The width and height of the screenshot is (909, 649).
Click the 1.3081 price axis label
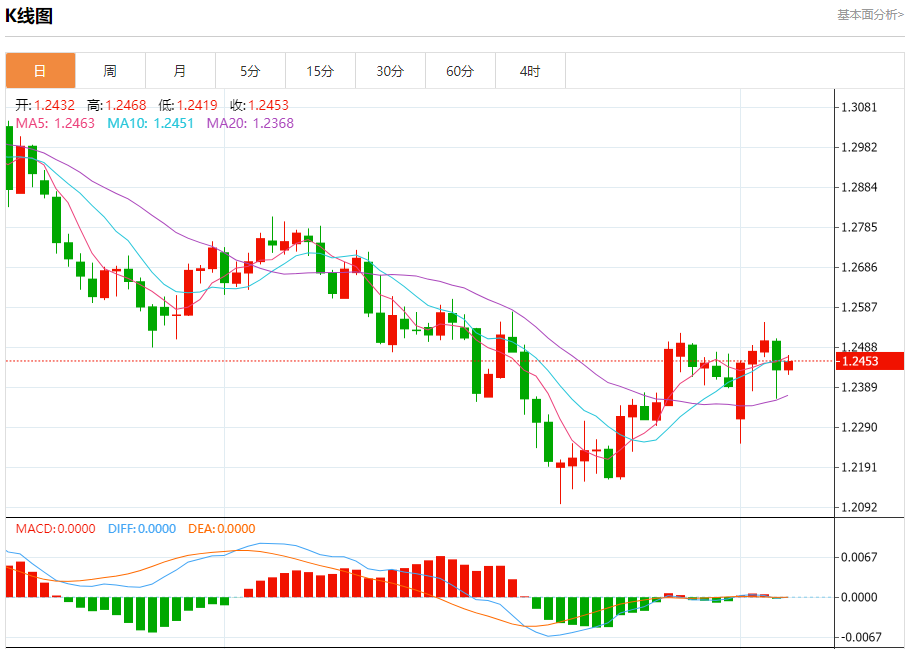tap(859, 107)
